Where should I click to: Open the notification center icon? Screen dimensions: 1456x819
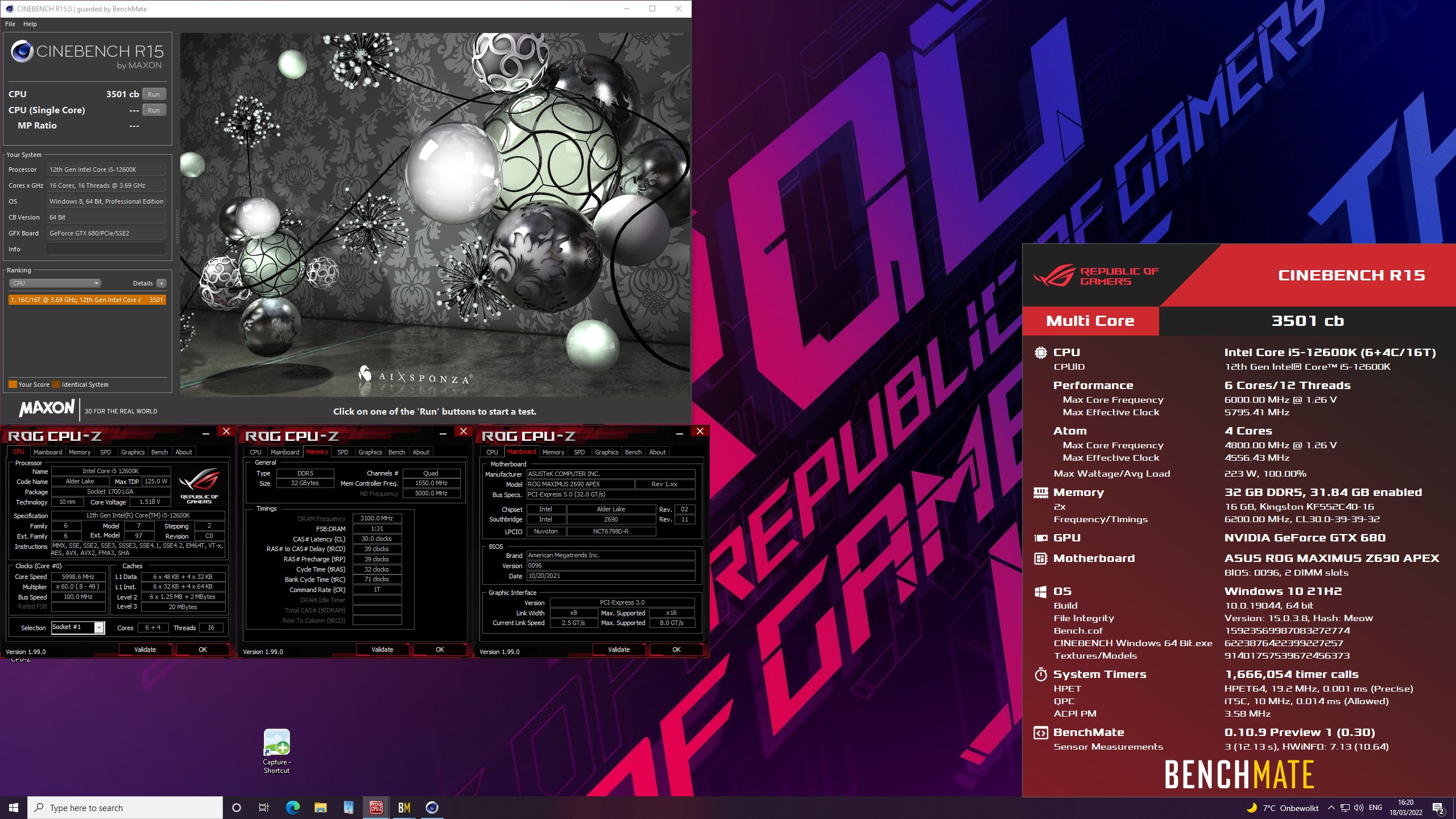coord(1438,808)
